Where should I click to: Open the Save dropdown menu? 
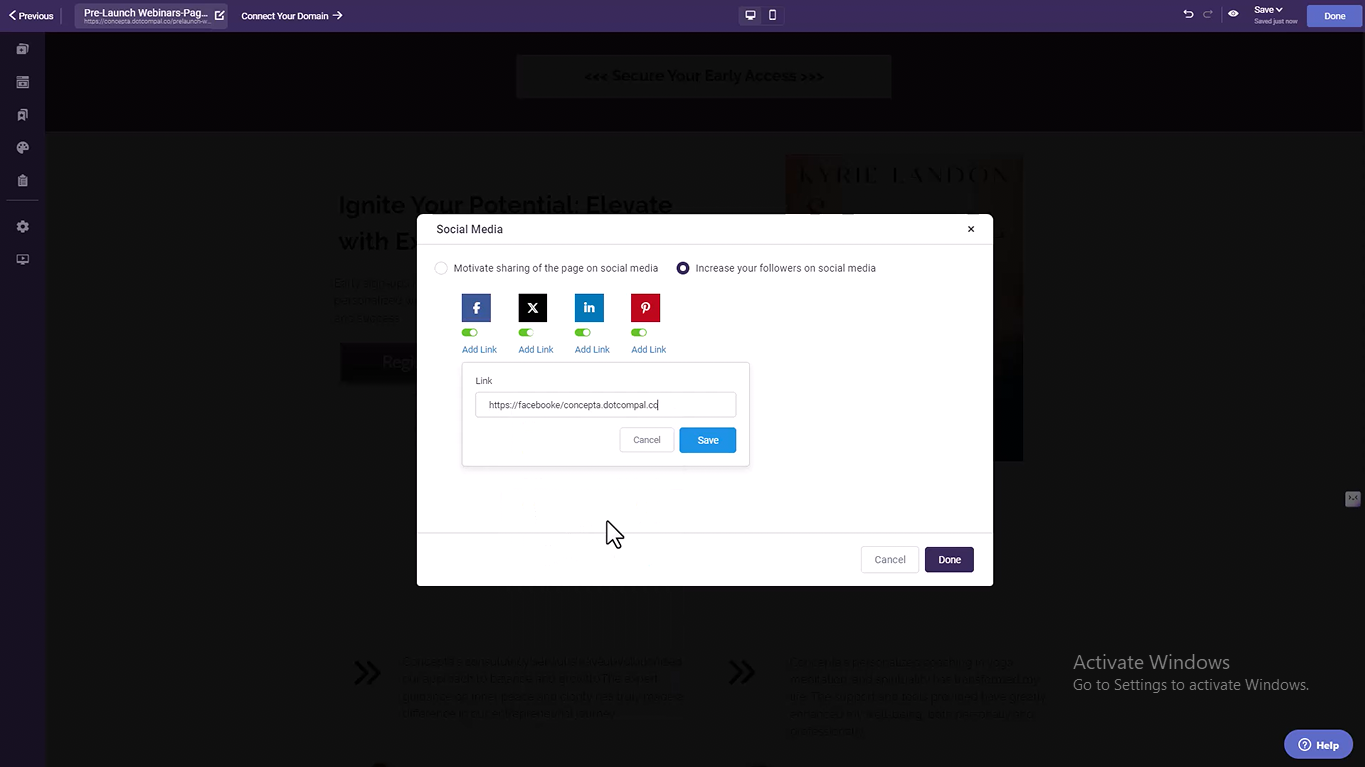[x=1268, y=10]
